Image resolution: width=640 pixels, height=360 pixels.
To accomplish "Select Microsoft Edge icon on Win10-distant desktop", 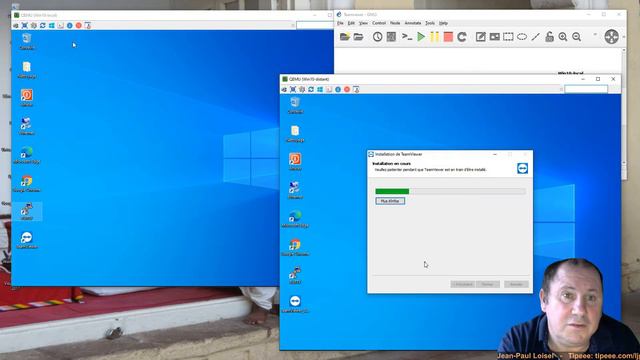I will click(295, 219).
